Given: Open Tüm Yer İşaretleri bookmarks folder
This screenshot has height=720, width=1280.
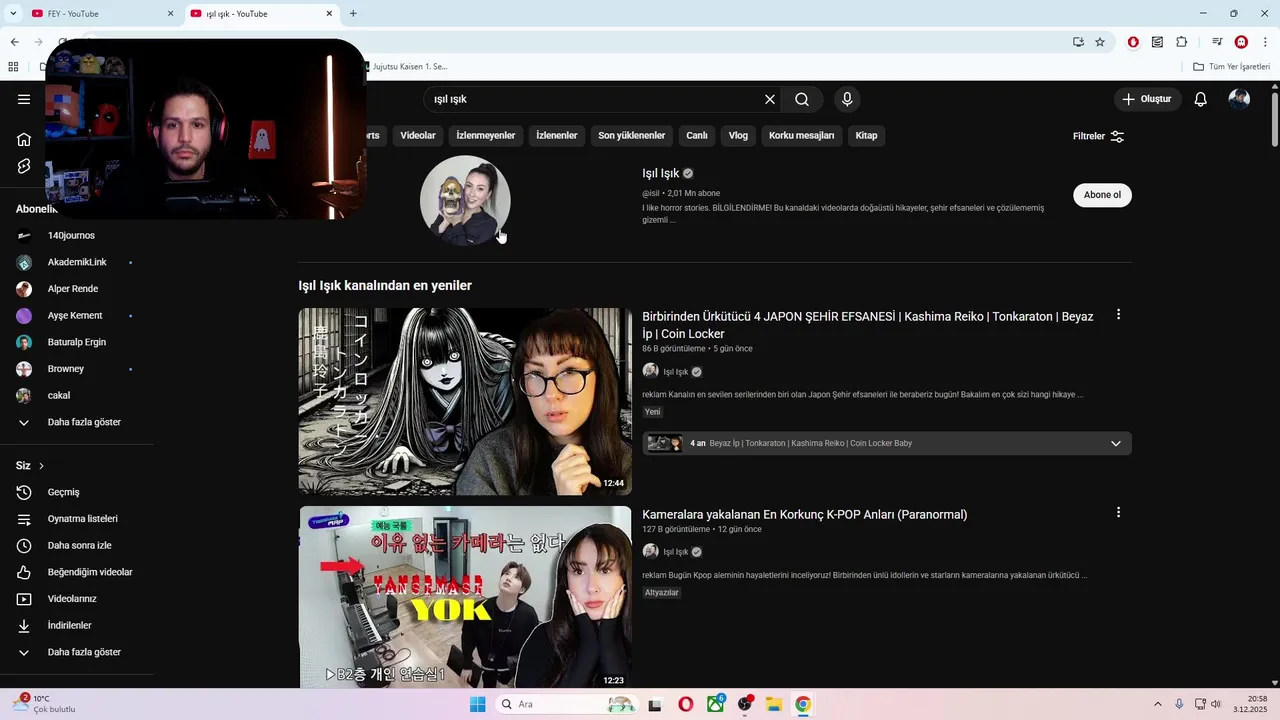Looking at the screenshot, I should point(1232,67).
